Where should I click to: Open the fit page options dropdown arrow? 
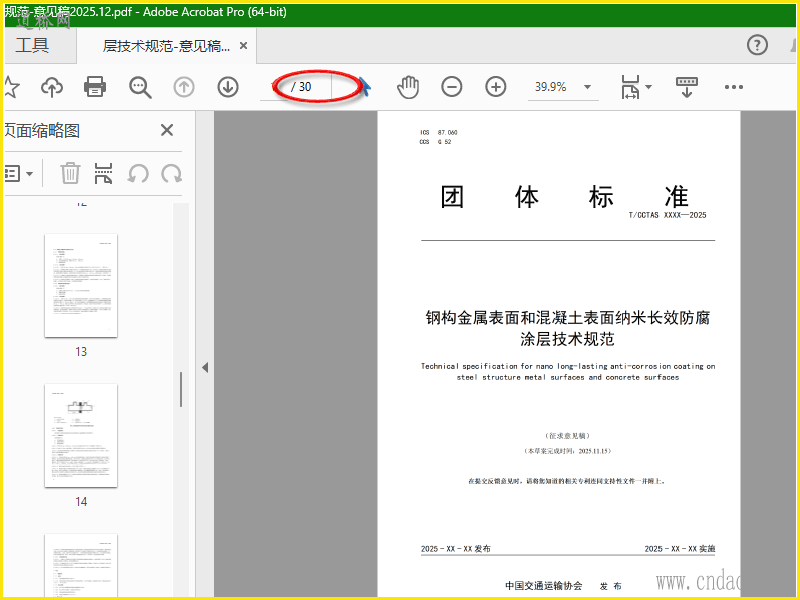point(648,87)
